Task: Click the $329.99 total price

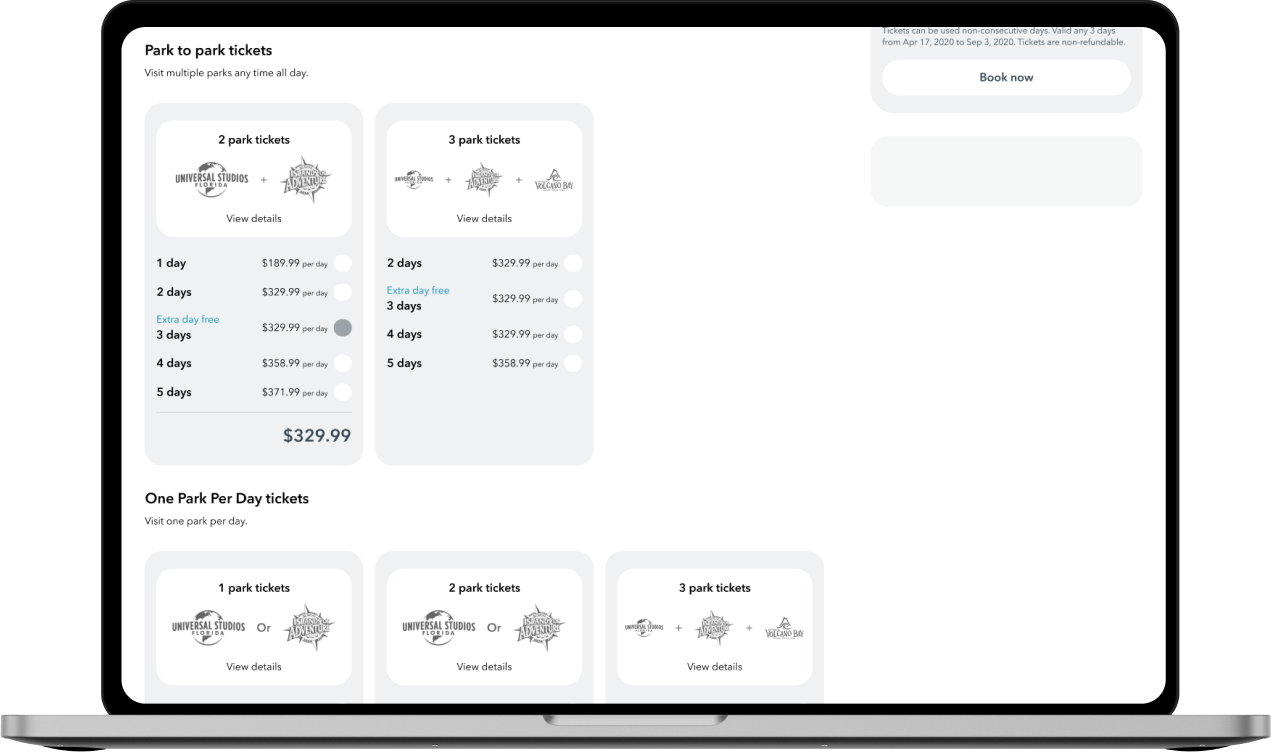Action: [317, 436]
